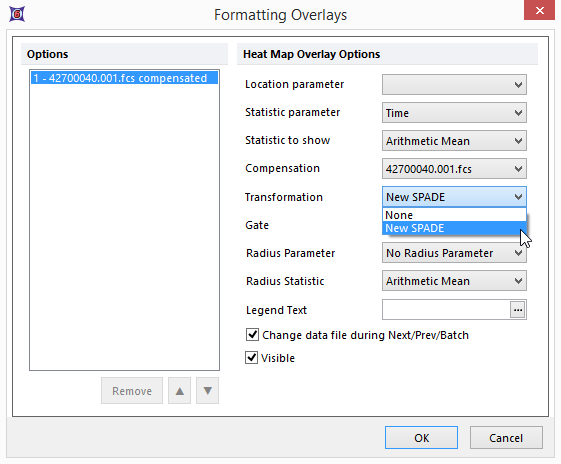Choose New SPADE in the Transformation list
The height and width of the screenshot is (464, 561).
[454, 228]
